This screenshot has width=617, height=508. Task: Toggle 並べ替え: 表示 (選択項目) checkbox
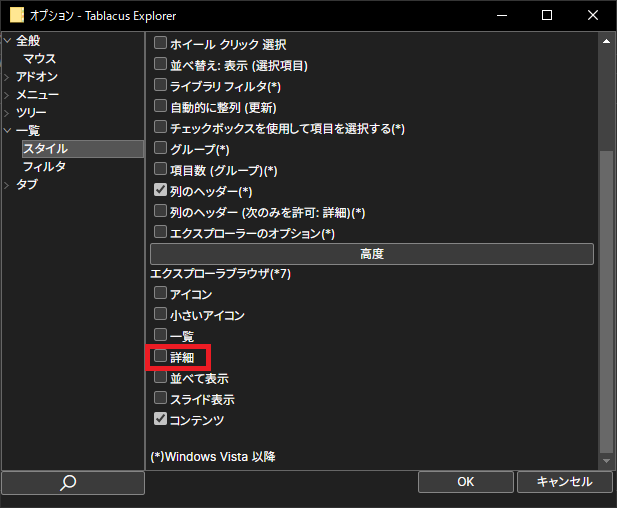tap(160, 64)
